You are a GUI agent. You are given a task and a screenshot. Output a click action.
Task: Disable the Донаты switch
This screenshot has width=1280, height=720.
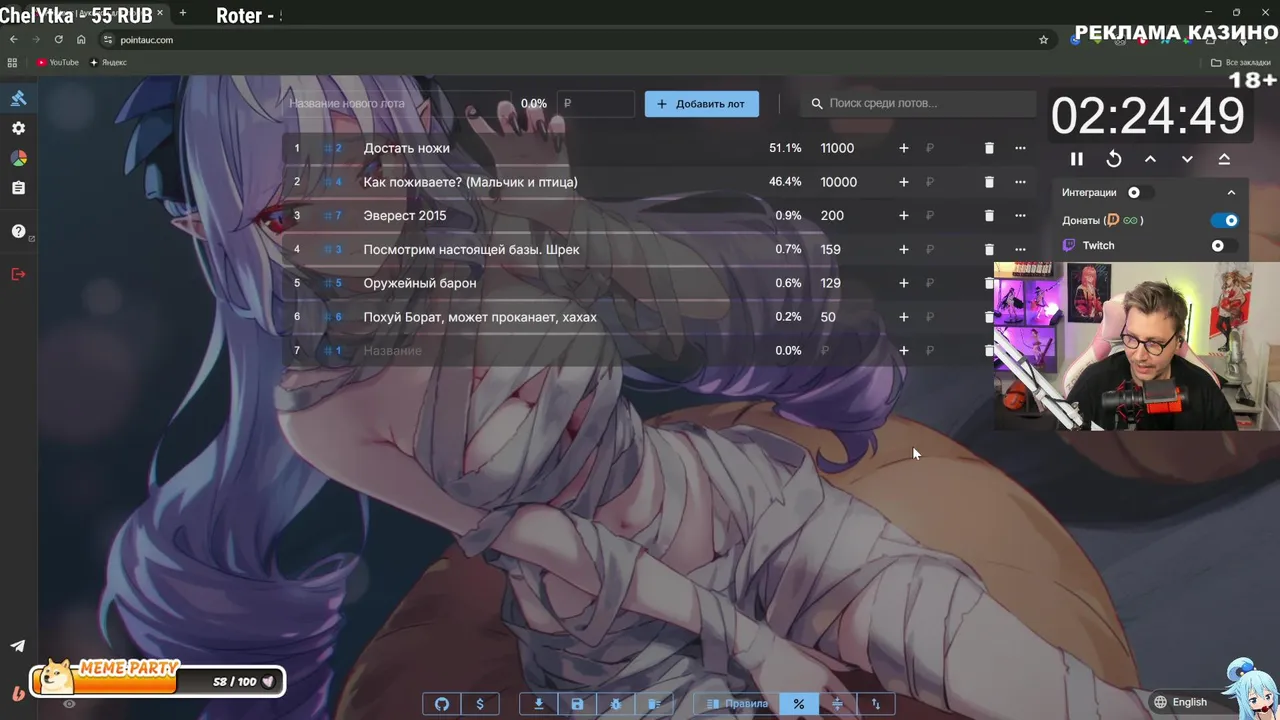(1225, 220)
